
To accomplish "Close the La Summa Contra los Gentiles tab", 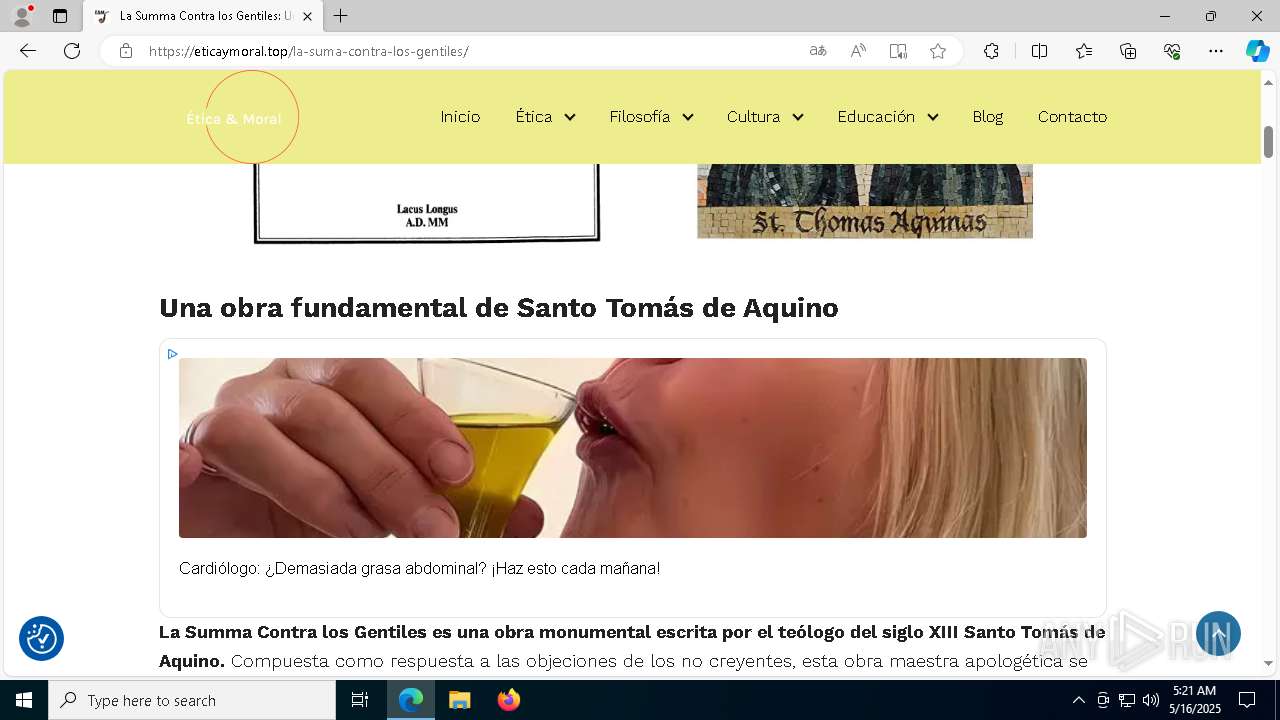I will [307, 16].
